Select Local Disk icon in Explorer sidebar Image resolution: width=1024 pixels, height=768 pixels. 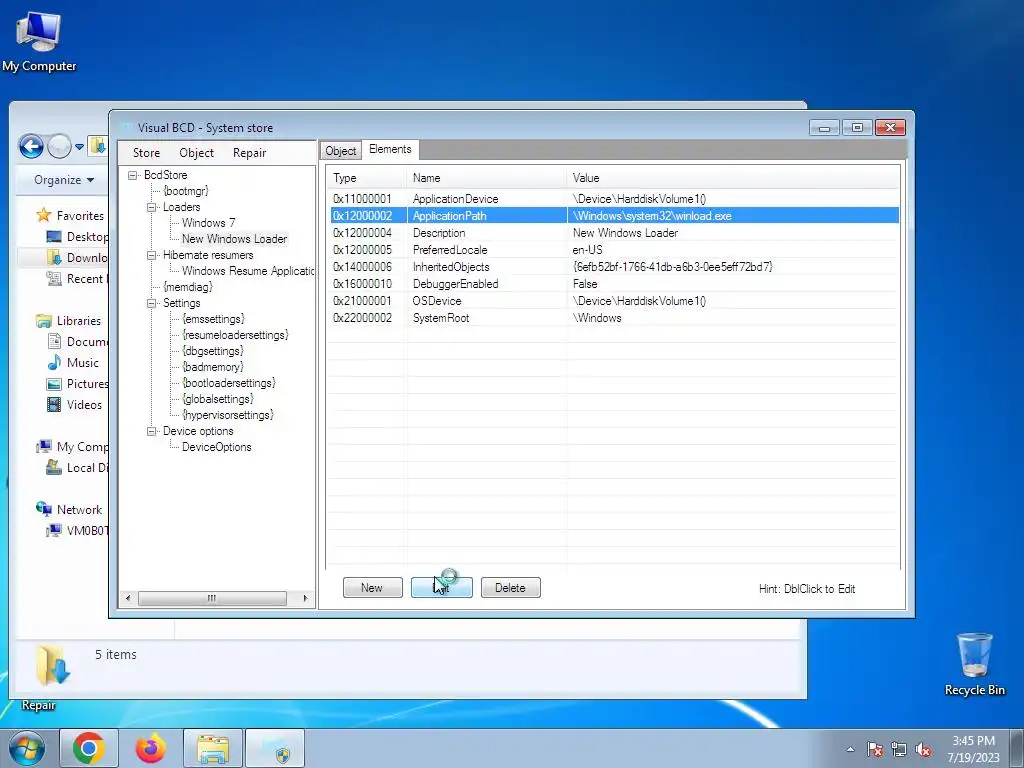coord(54,468)
